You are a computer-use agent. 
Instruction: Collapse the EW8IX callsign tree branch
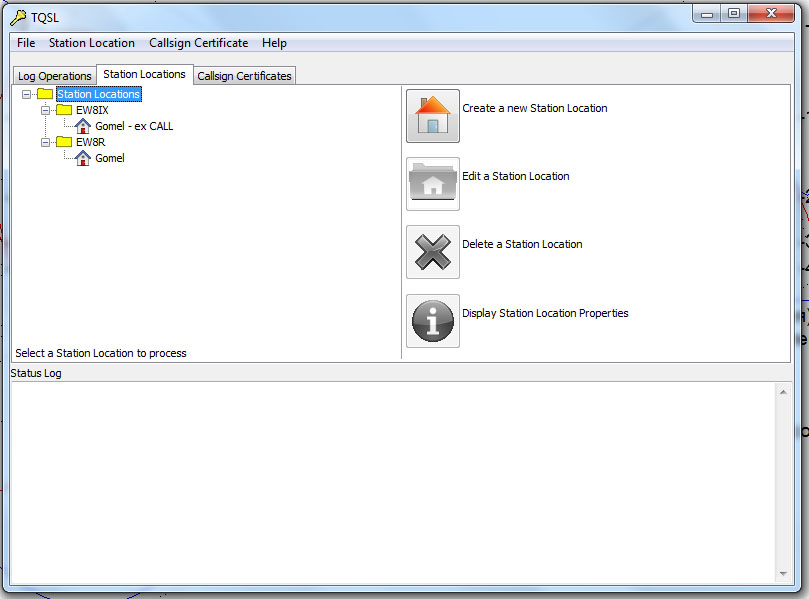tap(45, 110)
